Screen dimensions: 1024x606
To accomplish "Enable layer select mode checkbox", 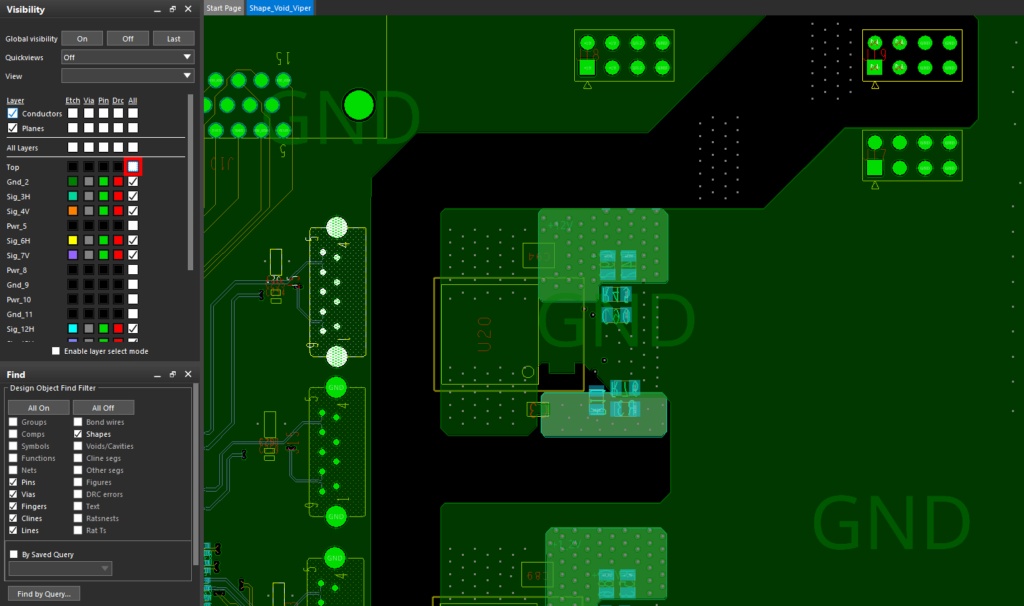I will [x=56, y=351].
